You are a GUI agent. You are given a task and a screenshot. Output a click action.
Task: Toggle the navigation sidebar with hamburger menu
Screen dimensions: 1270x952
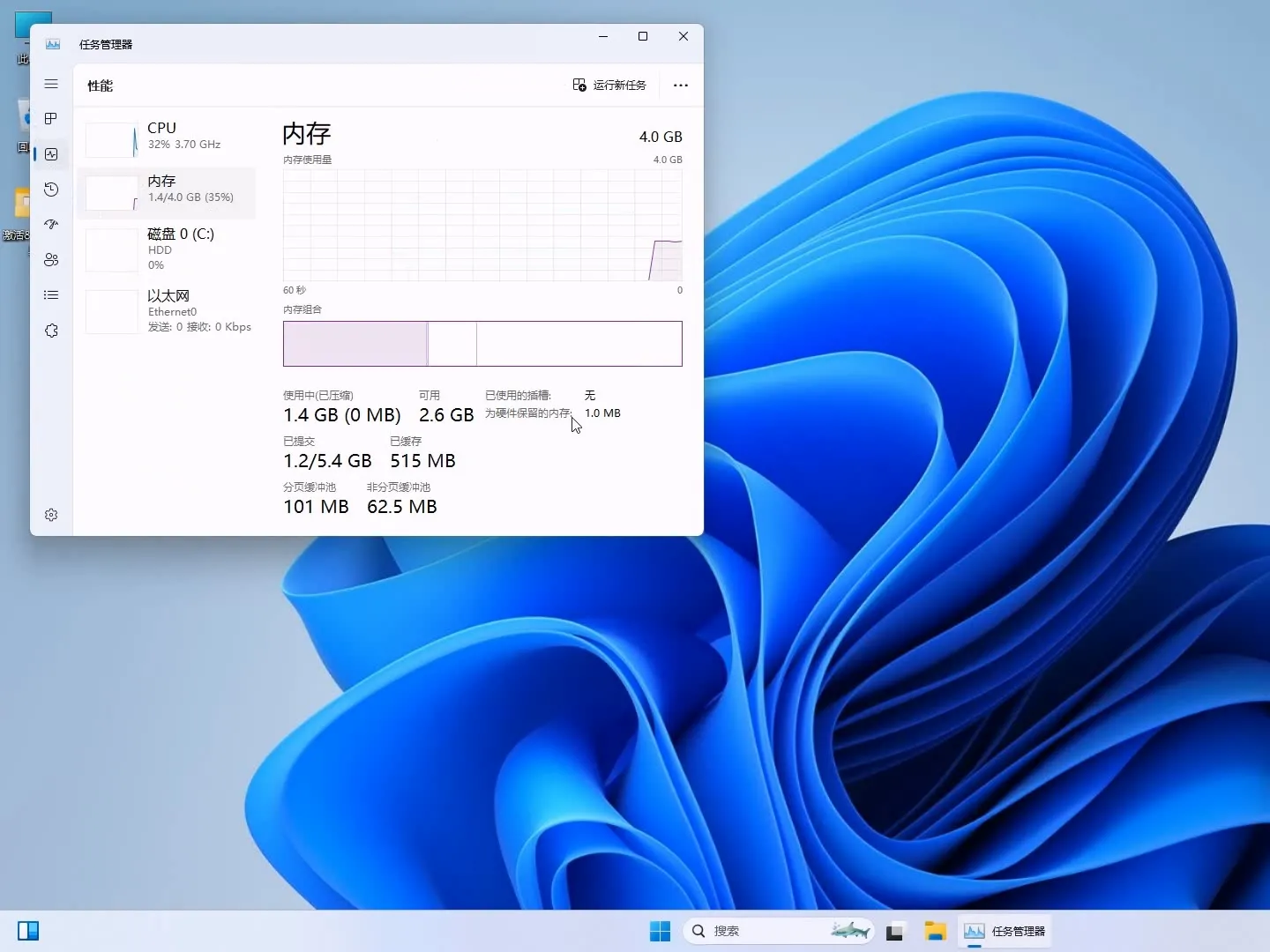point(50,84)
